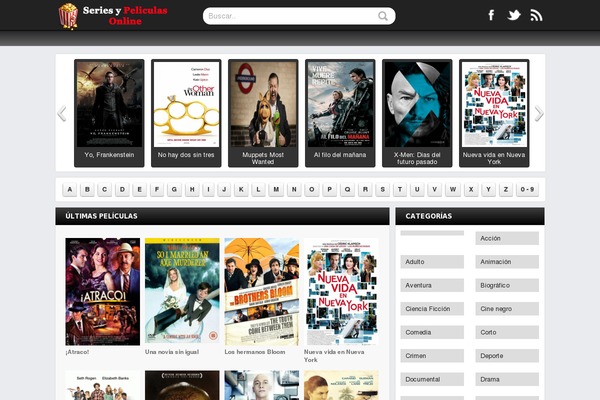Open The Brothers Bloom poster

tap(262, 292)
